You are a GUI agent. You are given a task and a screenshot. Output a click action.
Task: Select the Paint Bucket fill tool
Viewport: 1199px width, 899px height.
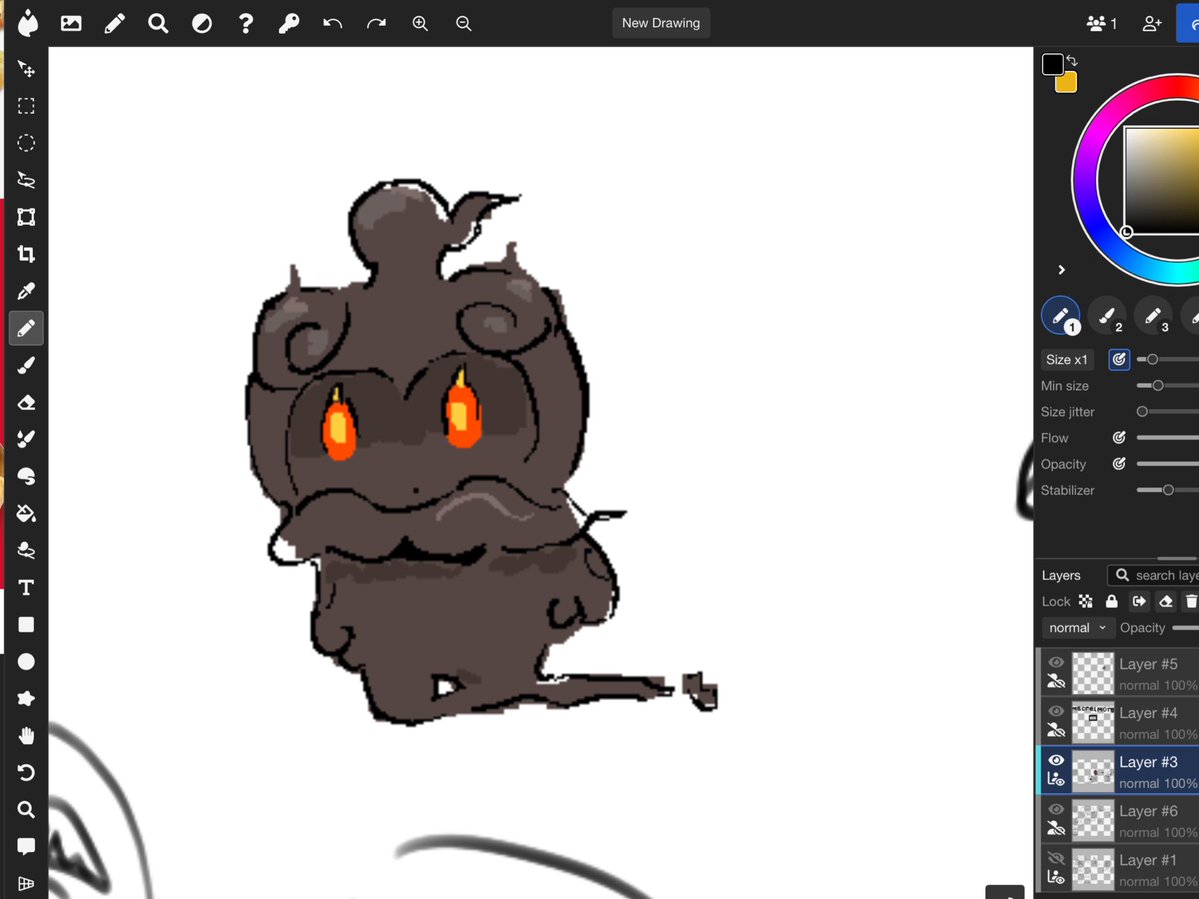coord(26,513)
